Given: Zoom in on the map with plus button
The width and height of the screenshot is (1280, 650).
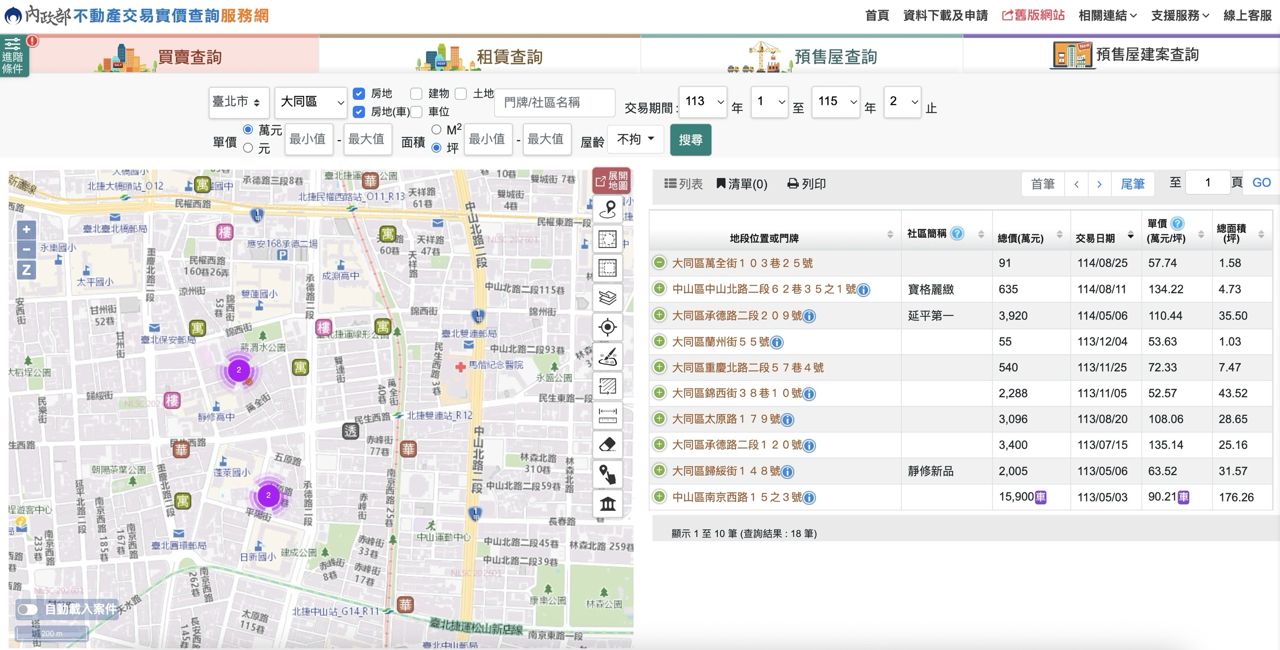Looking at the screenshot, I should [27, 229].
